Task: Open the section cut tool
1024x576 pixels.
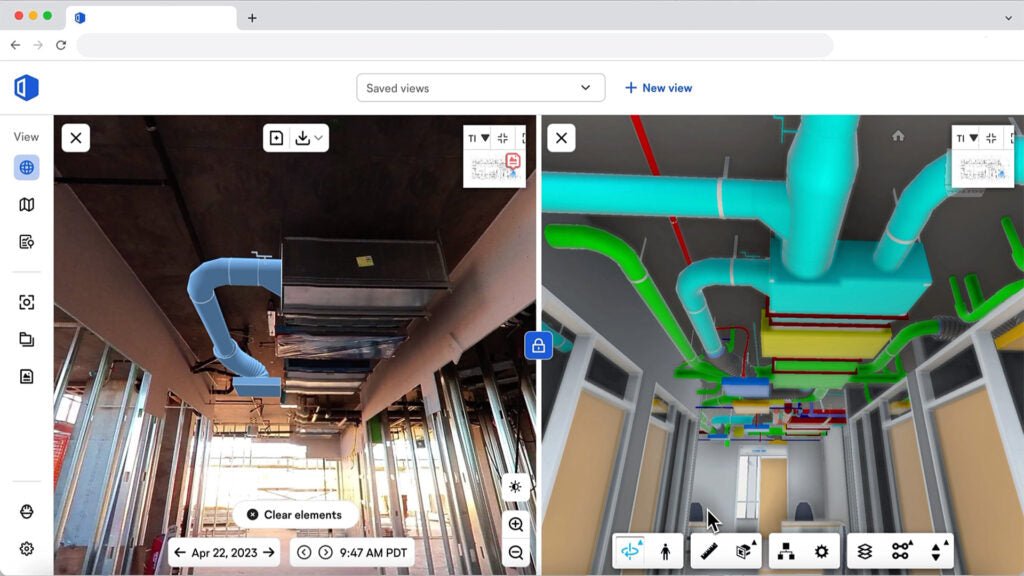Action: point(745,550)
